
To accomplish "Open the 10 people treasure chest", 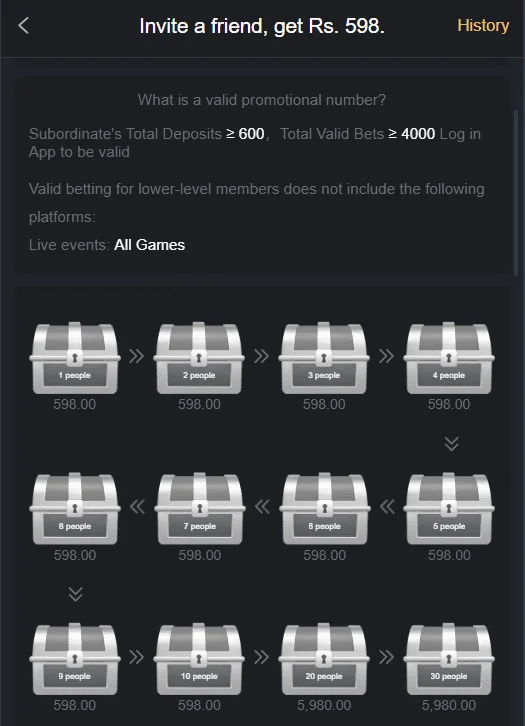I will tap(199, 659).
